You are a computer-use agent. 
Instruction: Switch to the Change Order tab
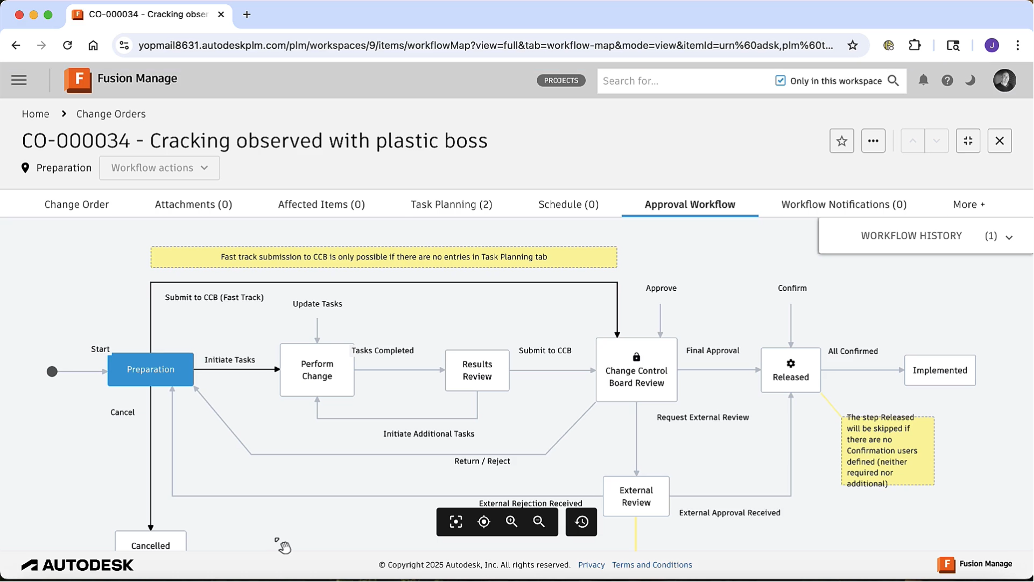point(76,204)
